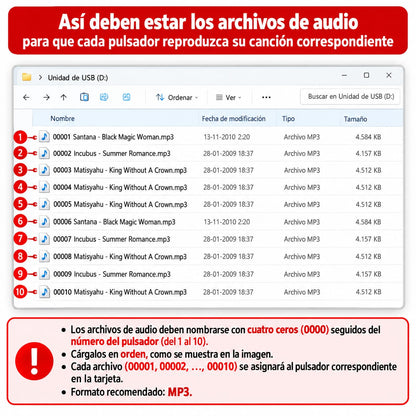Viewport: 416px width, 416px height.
Task: Sort by the Tipo column header
Action: [288, 118]
